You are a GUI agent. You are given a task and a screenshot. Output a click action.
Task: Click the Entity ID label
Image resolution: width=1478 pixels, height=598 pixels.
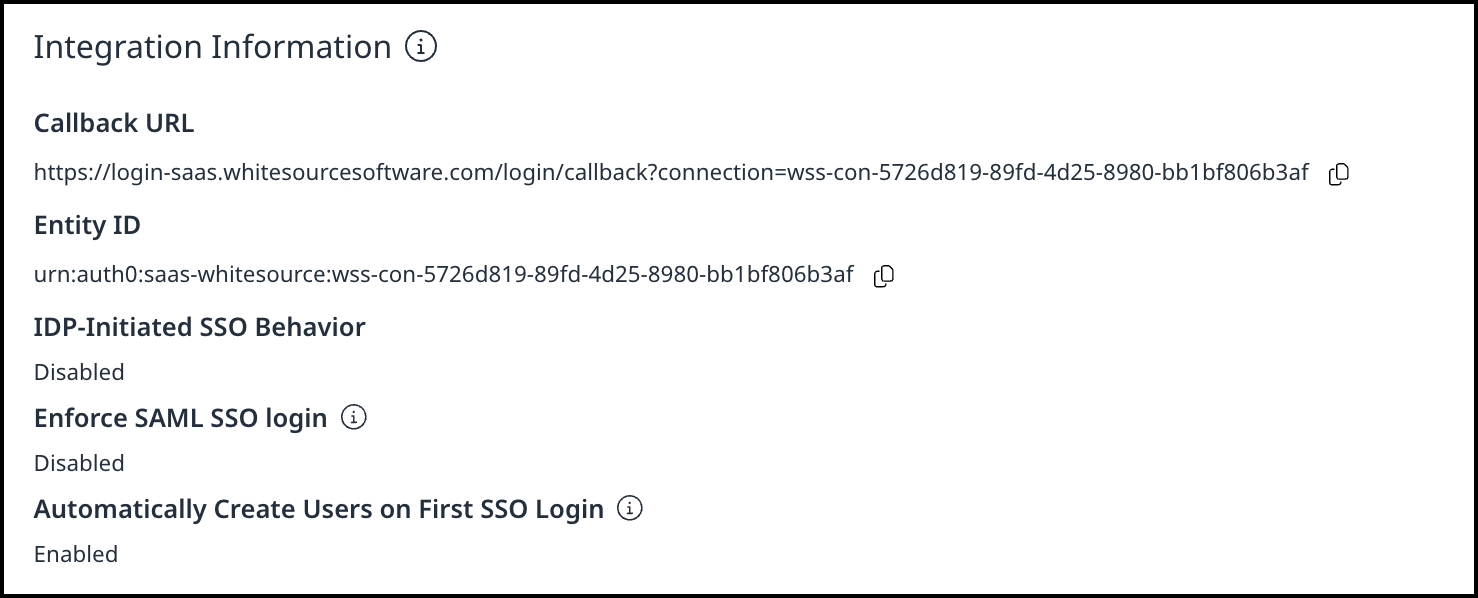pyautogui.click(x=87, y=226)
